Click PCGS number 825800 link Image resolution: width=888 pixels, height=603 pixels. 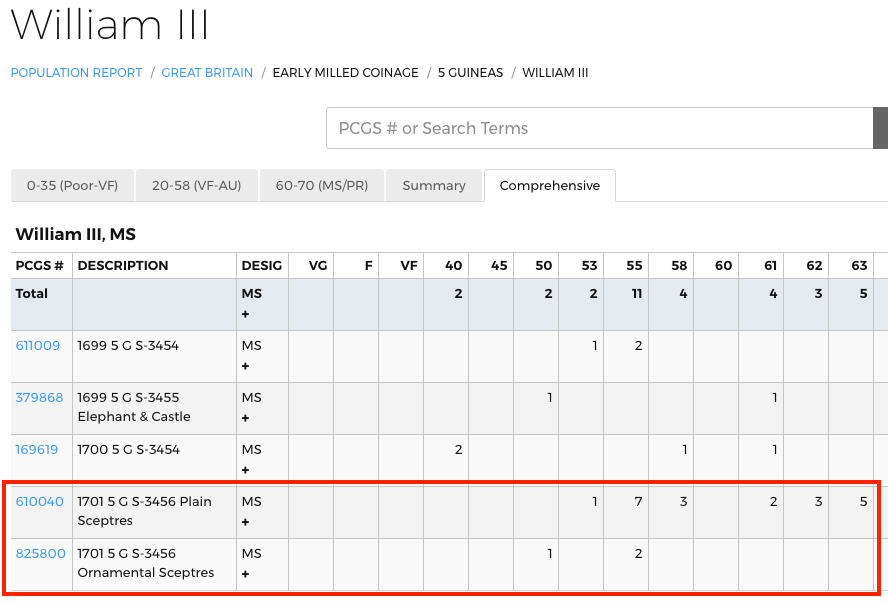[x=40, y=554]
